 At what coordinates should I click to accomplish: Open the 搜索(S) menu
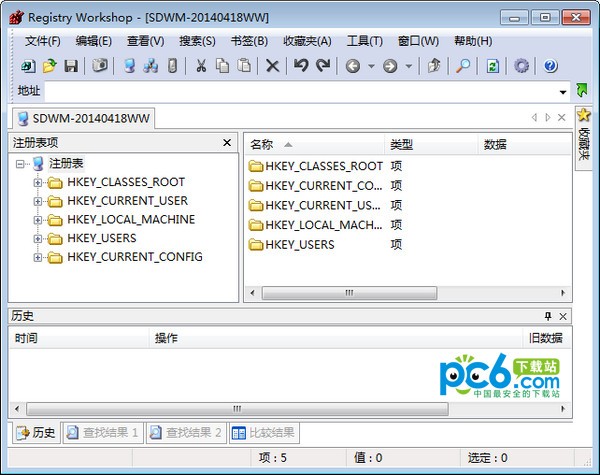[x=197, y=41]
